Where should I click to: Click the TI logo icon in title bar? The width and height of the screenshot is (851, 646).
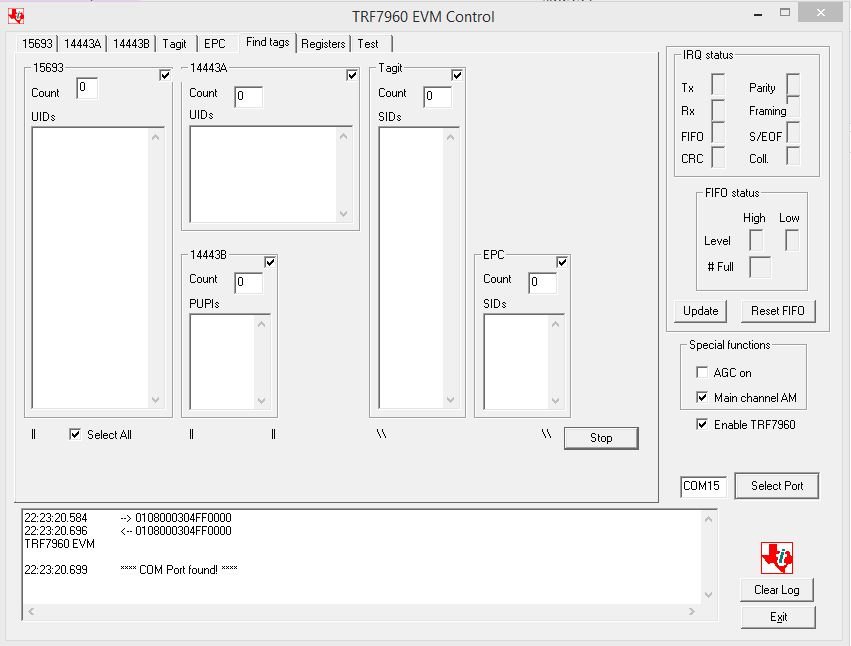(x=16, y=16)
